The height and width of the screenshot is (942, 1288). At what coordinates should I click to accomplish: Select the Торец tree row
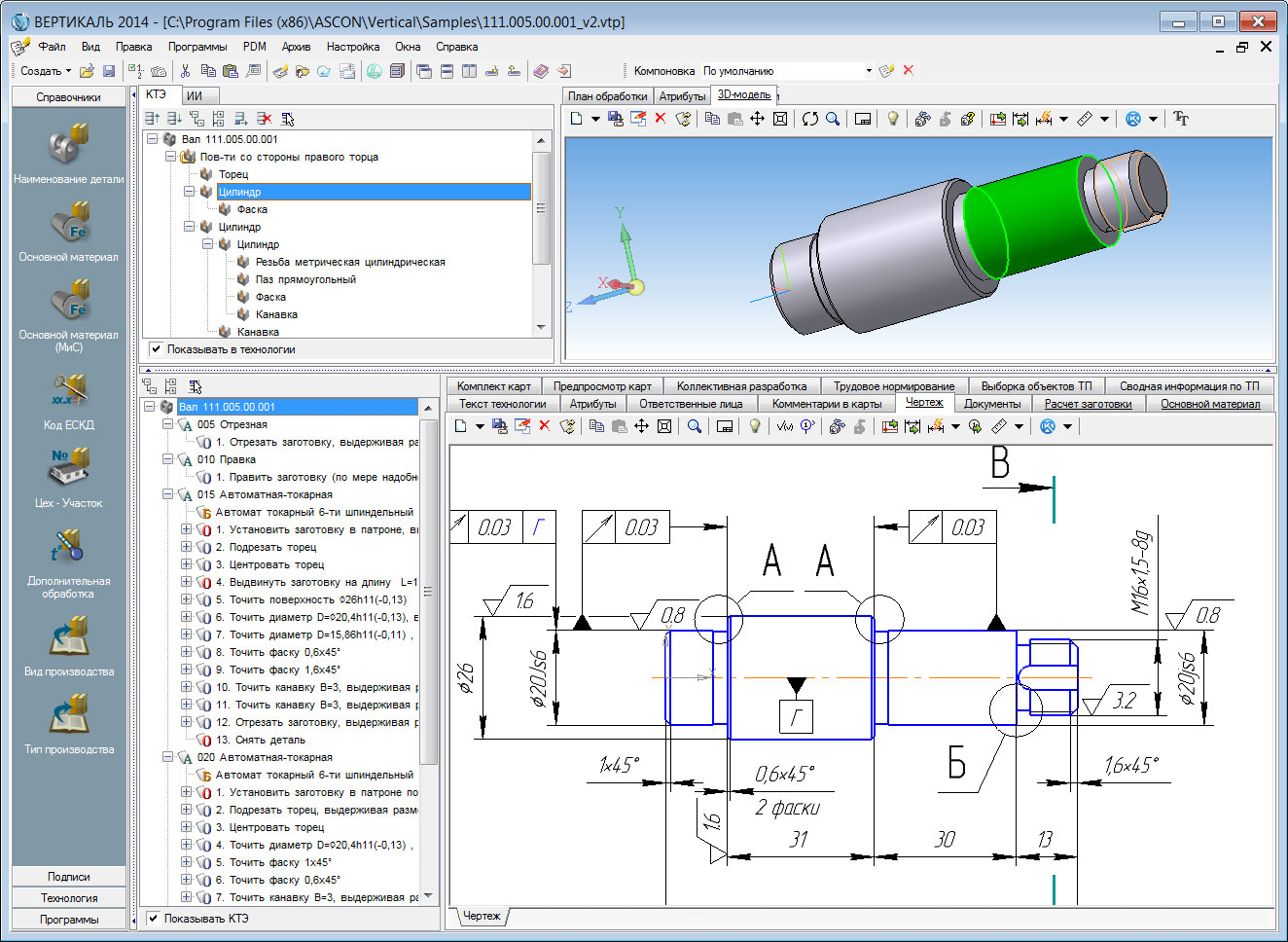pos(233,174)
